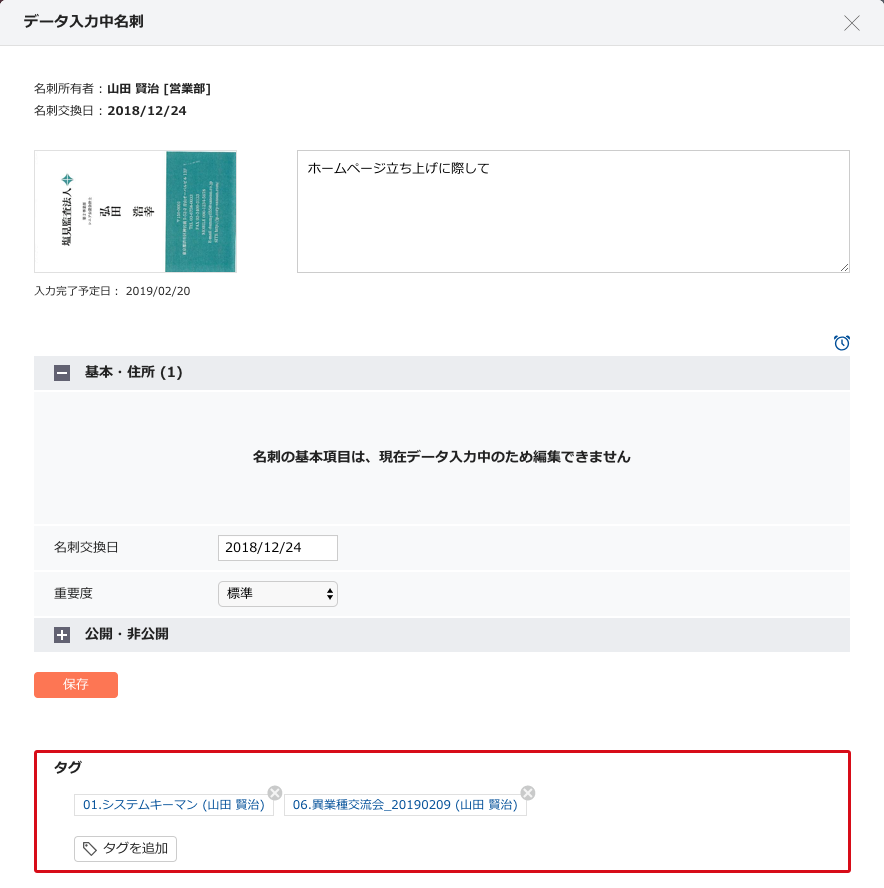Remove the 06.異業種交流会_20190209 tag
The height and width of the screenshot is (888, 884).
point(527,792)
